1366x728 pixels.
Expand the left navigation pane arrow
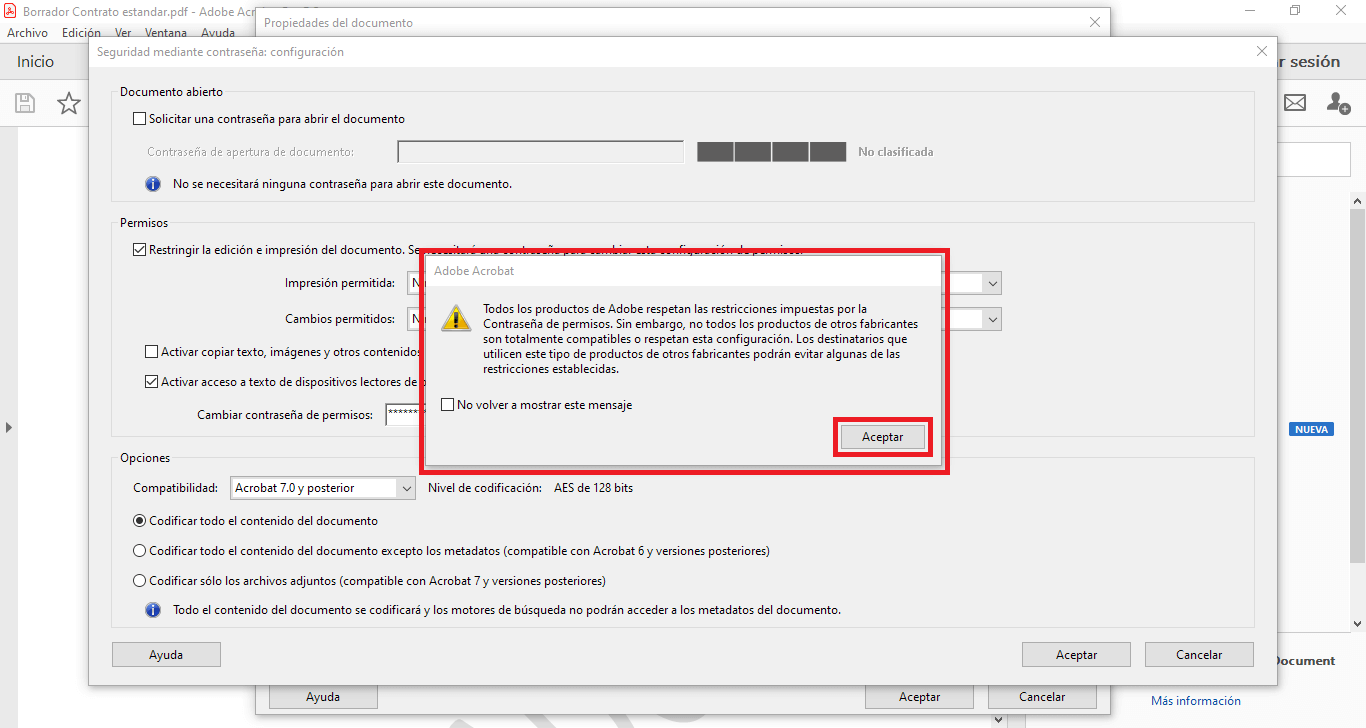point(9,427)
